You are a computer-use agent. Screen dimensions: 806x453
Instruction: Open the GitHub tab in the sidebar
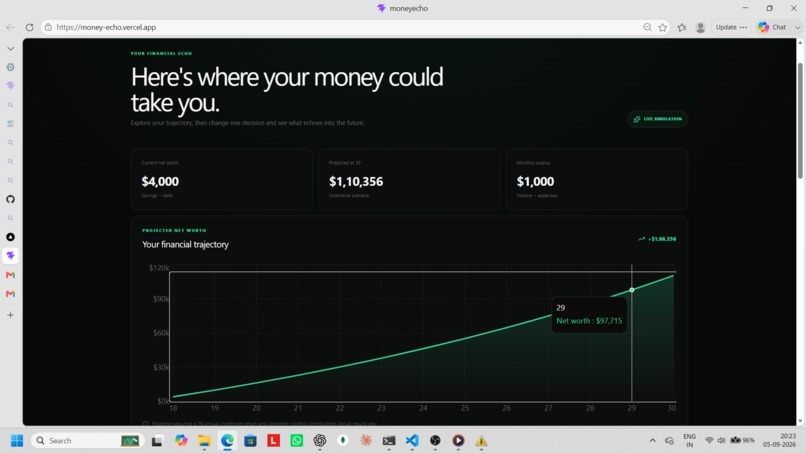10,199
